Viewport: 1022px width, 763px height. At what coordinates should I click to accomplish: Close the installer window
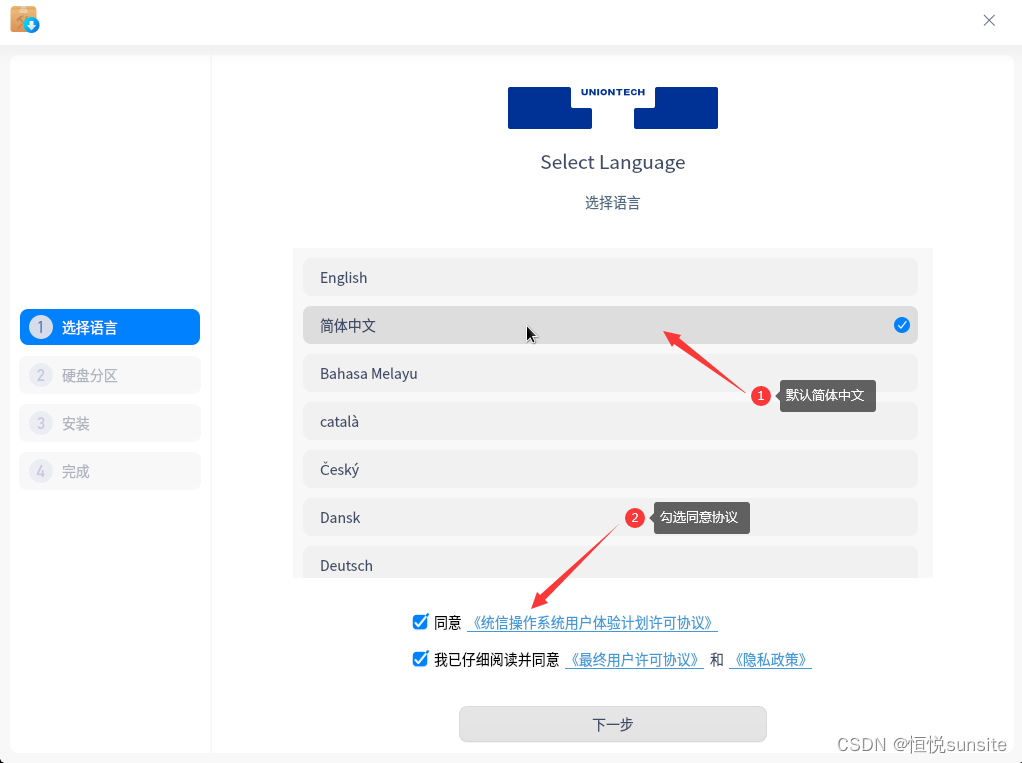(989, 20)
